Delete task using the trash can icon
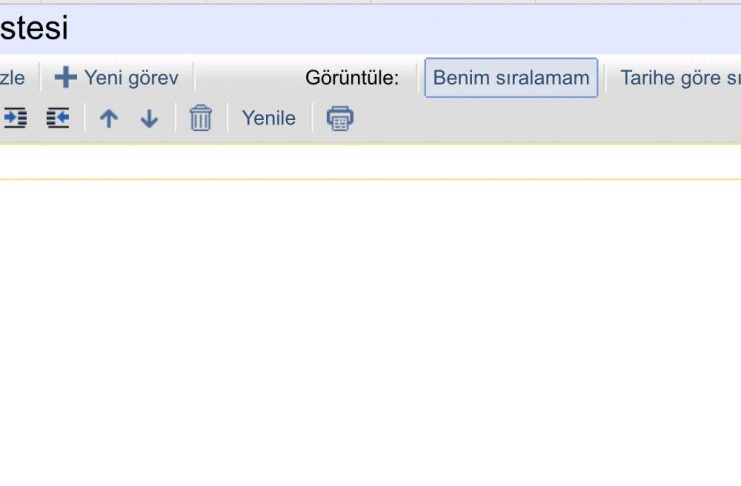 pos(201,118)
